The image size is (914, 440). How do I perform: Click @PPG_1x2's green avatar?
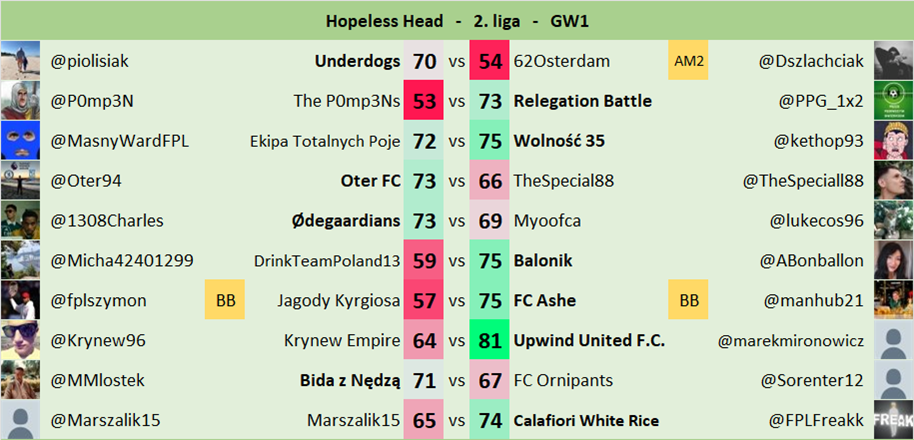click(x=893, y=101)
